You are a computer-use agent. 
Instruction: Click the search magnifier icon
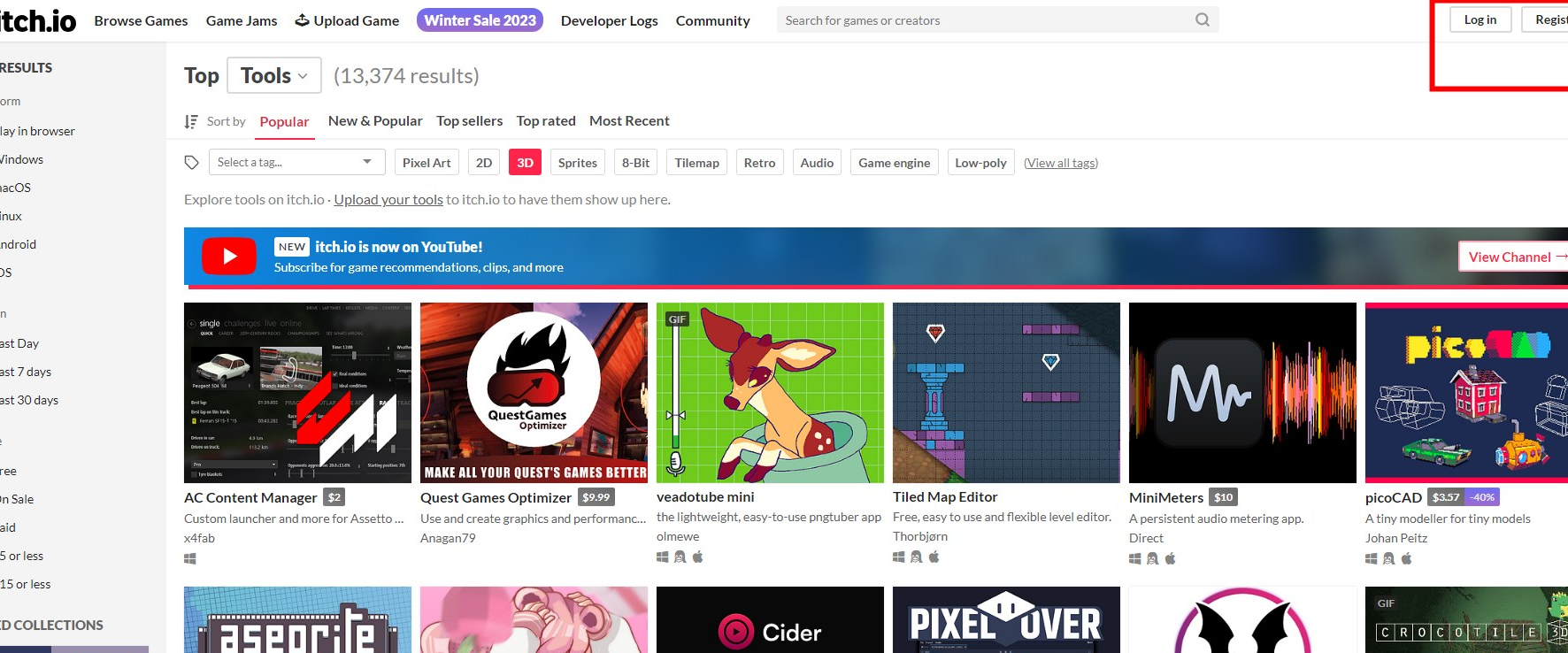click(x=1202, y=19)
